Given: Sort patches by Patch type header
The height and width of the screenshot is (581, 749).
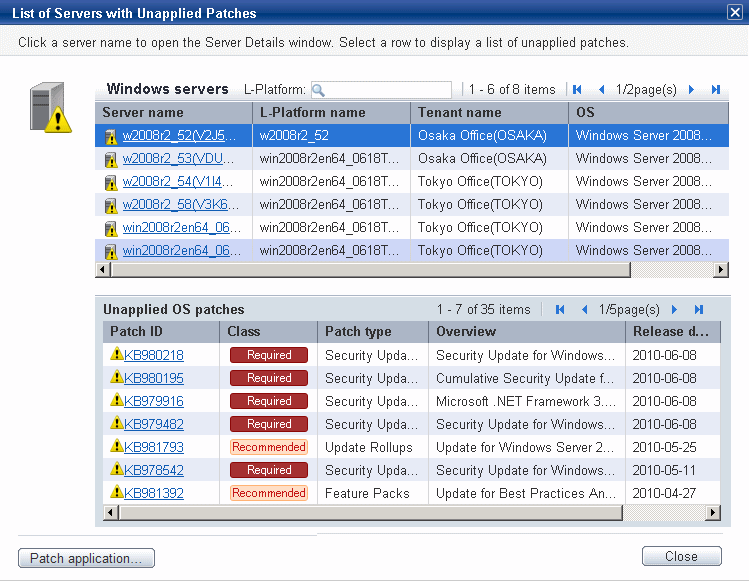Looking at the screenshot, I should click(x=373, y=332).
